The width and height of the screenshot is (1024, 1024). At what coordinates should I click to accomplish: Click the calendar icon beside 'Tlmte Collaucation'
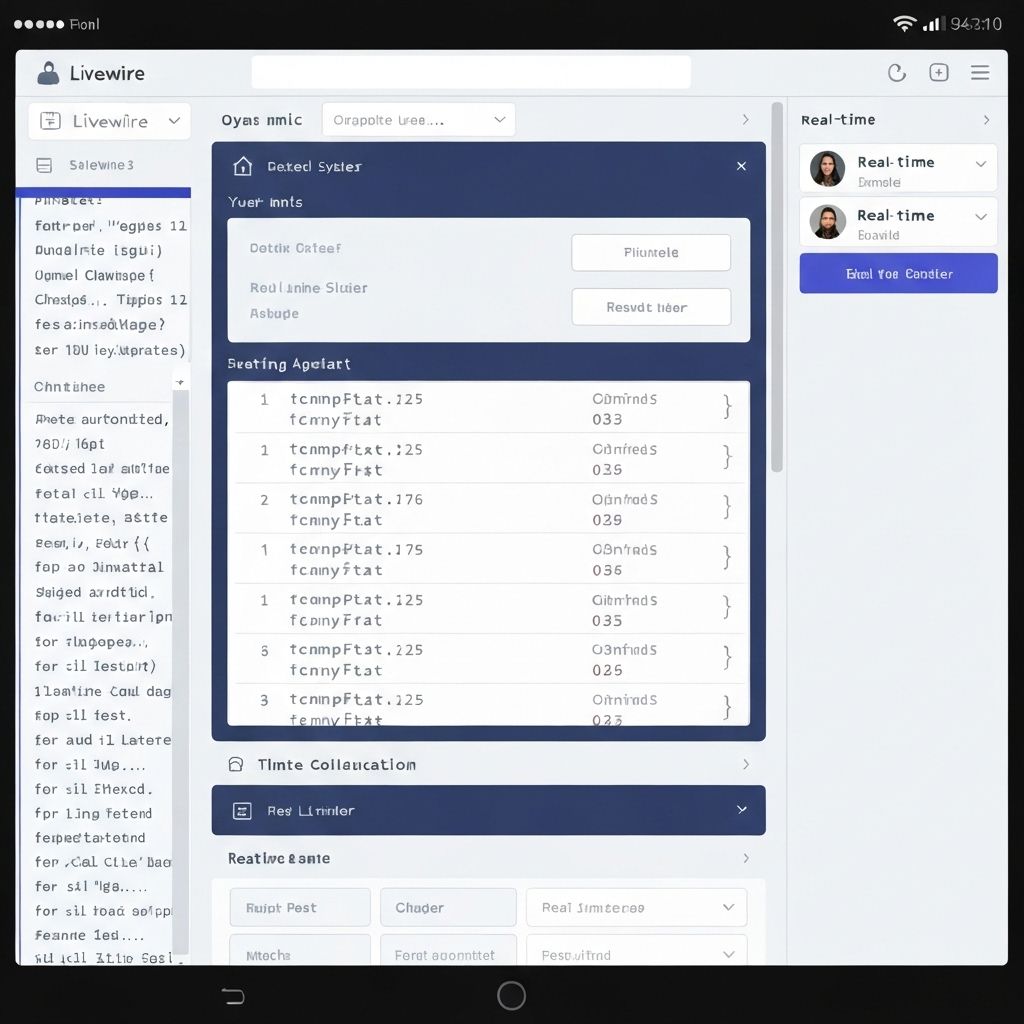point(236,763)
